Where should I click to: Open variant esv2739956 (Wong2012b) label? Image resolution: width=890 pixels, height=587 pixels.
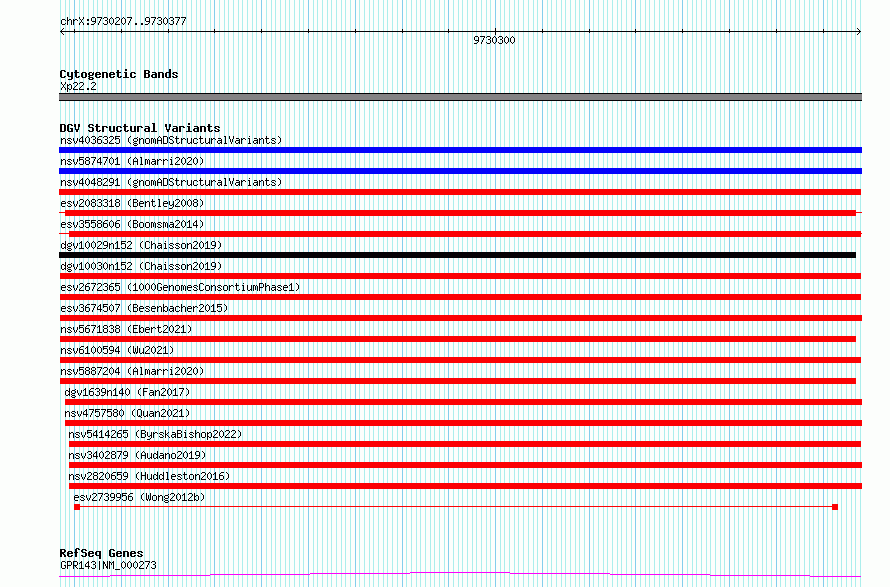(139, 497)
